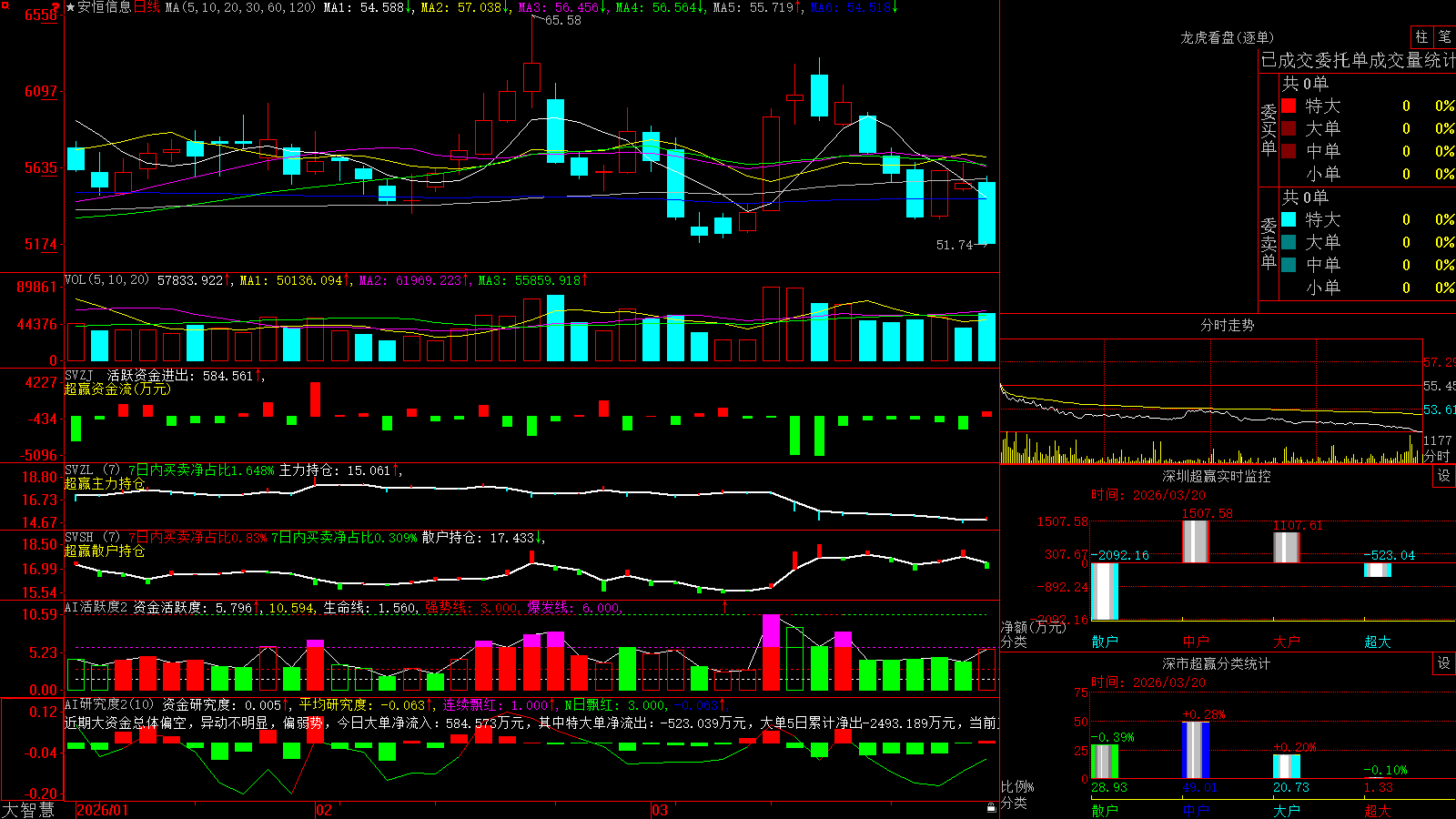This screenshot has height=819, width=1456.
Task: Click the 03 month marker on the timeline
Action: coord(659,810)
